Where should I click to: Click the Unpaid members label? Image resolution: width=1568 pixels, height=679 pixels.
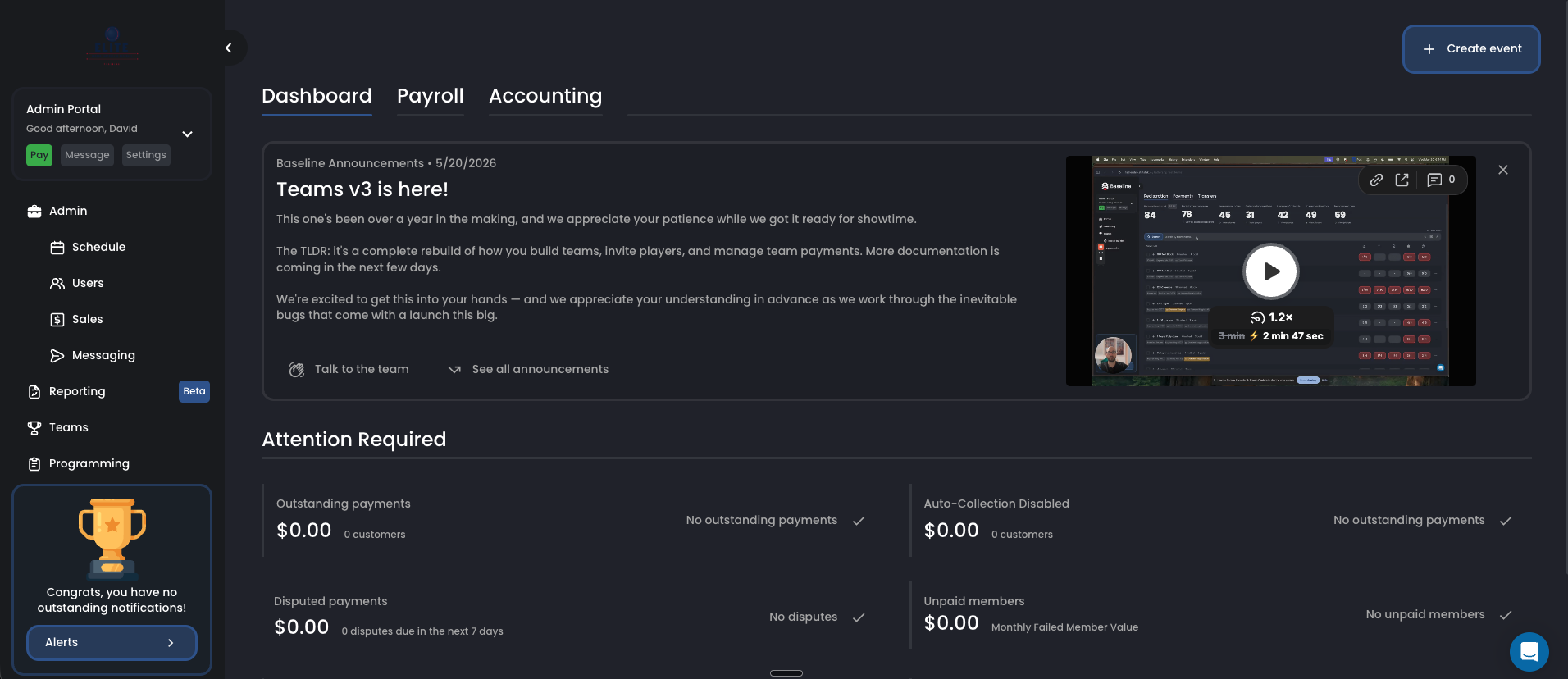(x=974, y=601)
